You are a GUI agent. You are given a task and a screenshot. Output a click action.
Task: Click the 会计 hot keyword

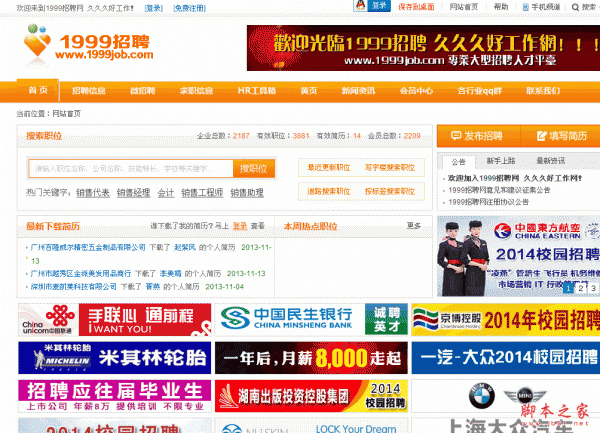166,193
